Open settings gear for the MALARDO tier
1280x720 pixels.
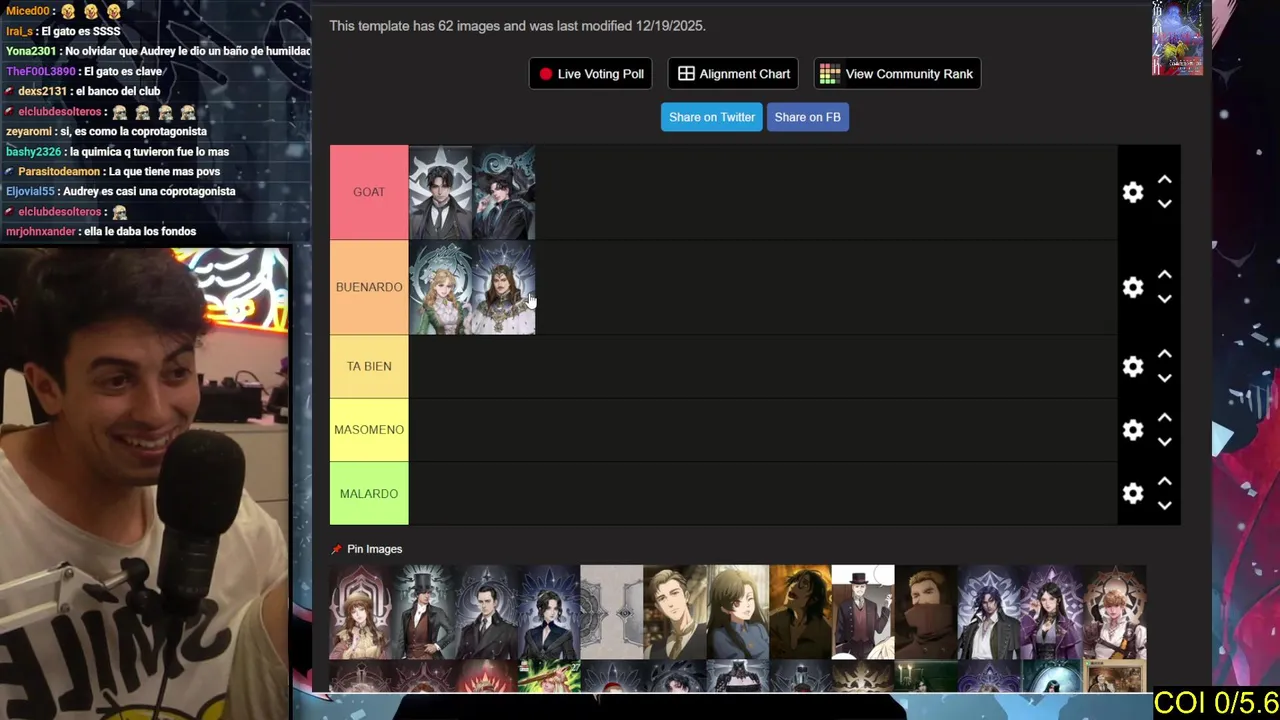pos(1132,493)
